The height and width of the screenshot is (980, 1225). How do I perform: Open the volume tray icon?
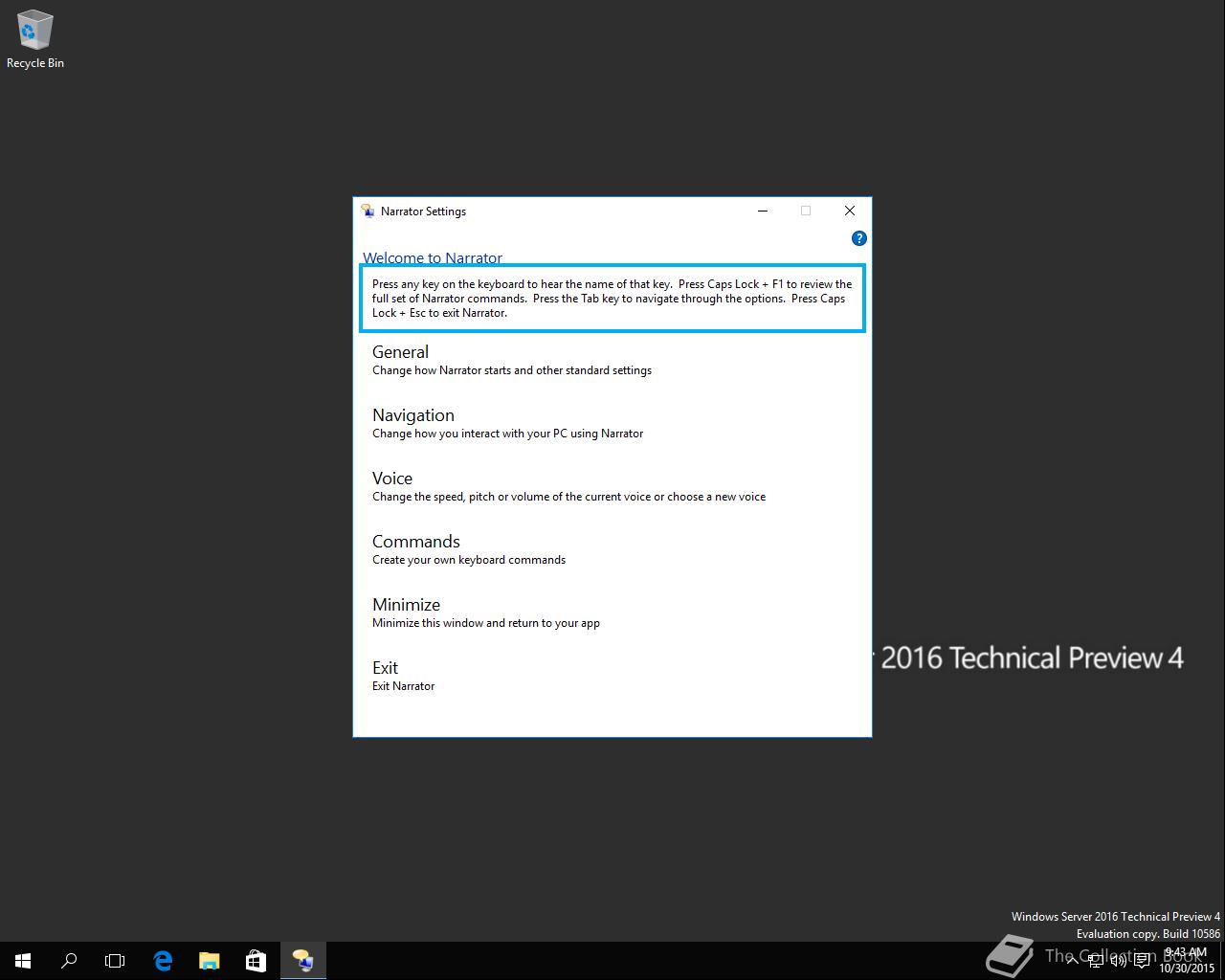click(x=1119, y=961)
